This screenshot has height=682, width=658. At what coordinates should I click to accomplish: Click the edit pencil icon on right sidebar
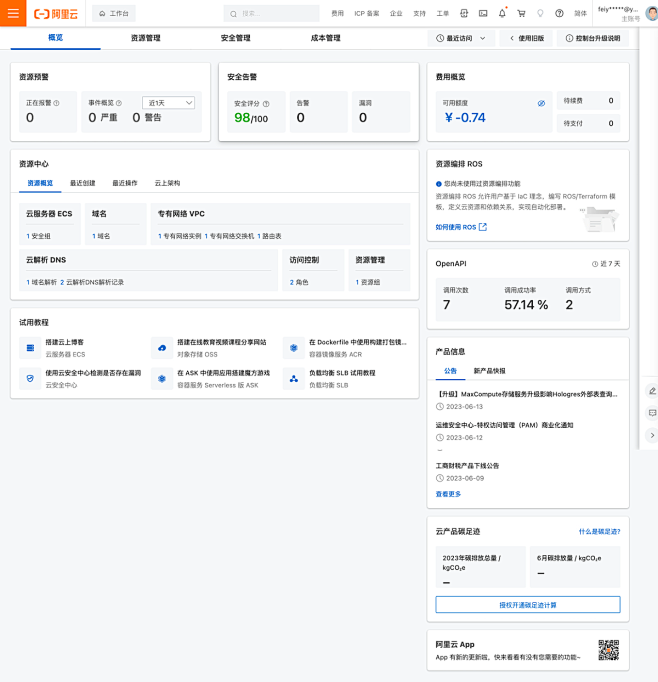652,390
